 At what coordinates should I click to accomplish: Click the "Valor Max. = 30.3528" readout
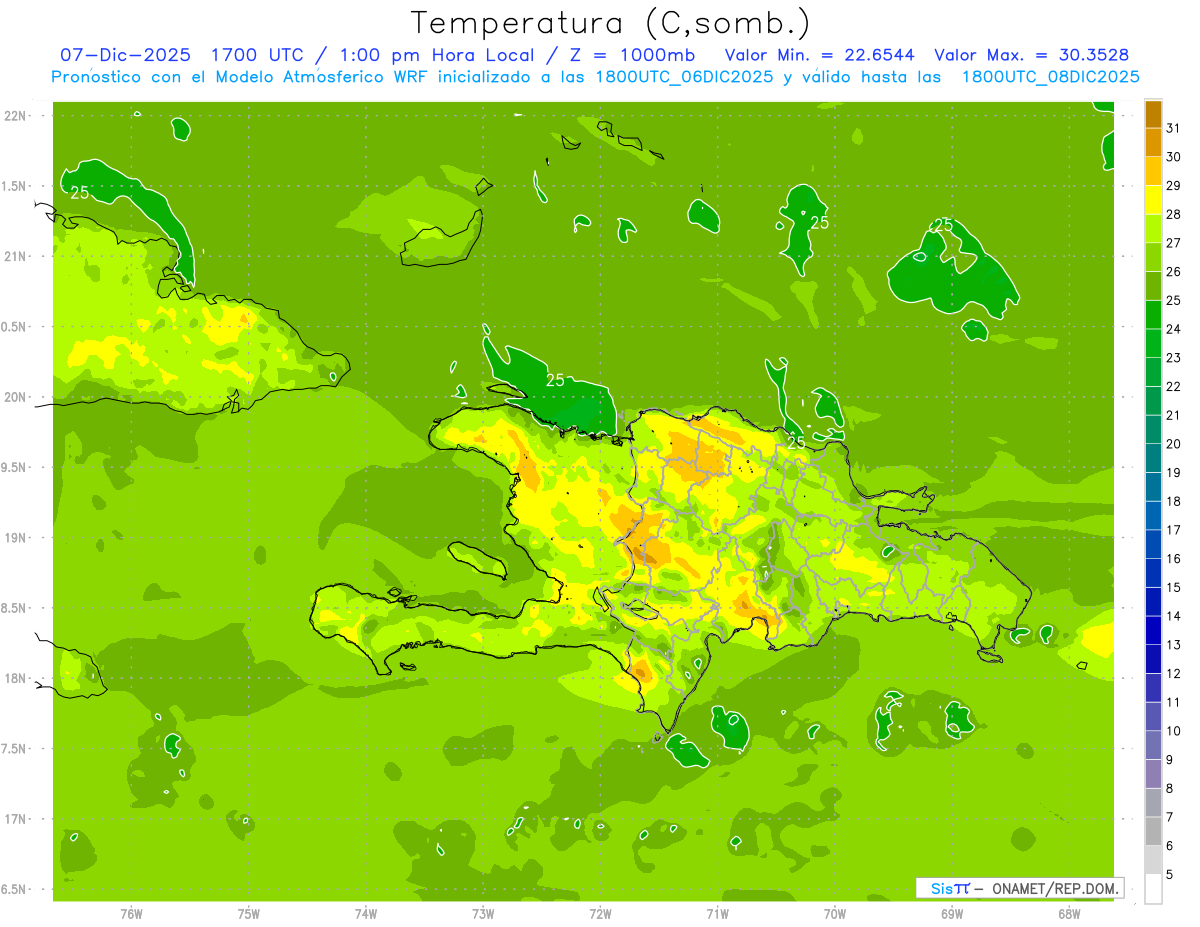[x=1033, y=55]
